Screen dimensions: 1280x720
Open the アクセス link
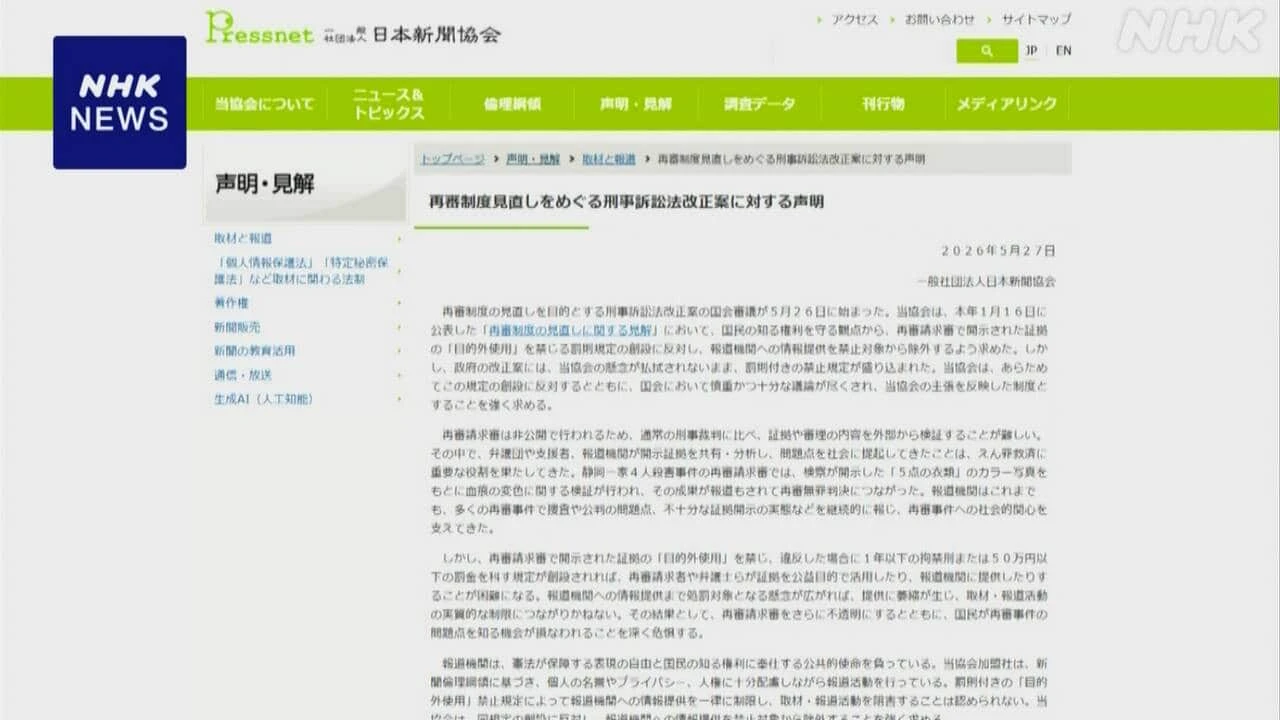click(854, 19)
